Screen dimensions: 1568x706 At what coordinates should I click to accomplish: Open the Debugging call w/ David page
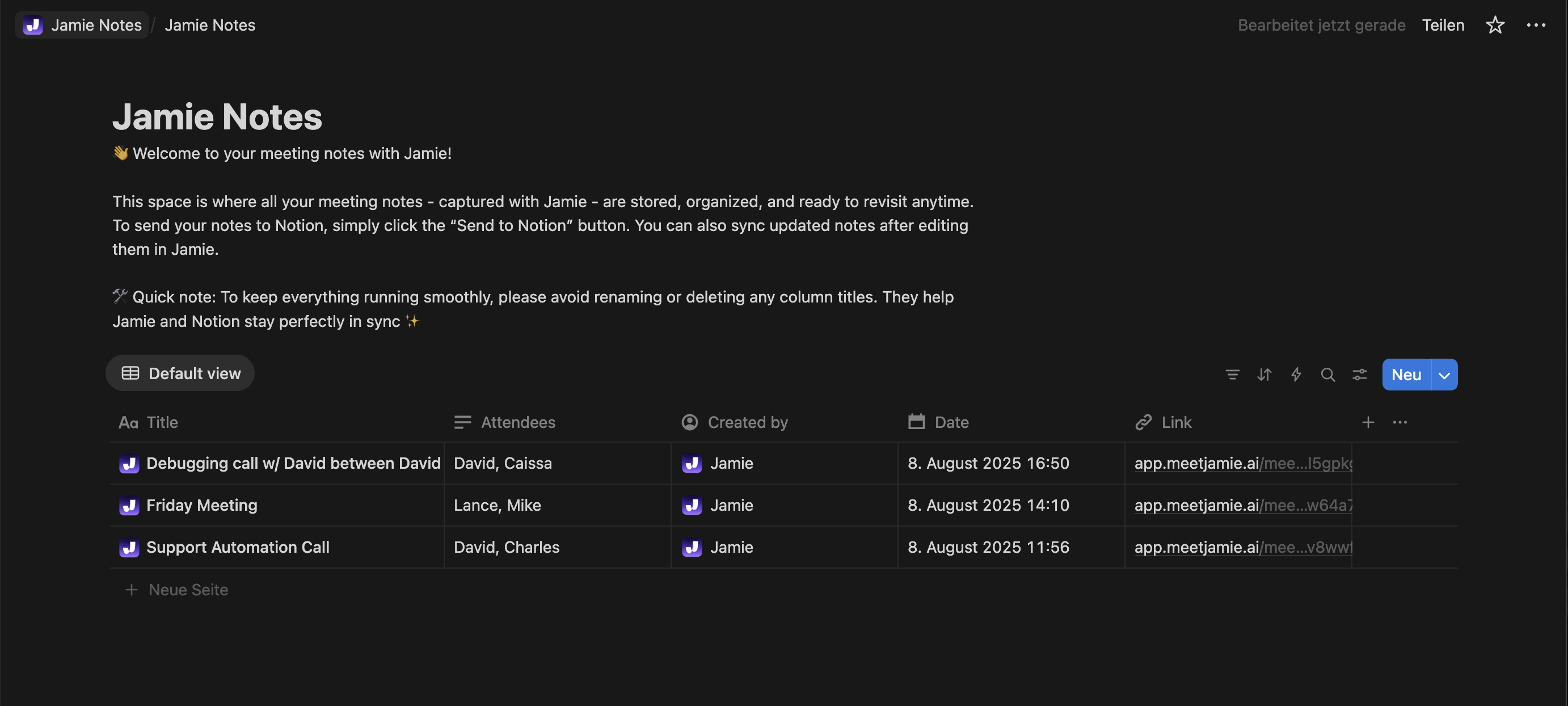[293, 463]
